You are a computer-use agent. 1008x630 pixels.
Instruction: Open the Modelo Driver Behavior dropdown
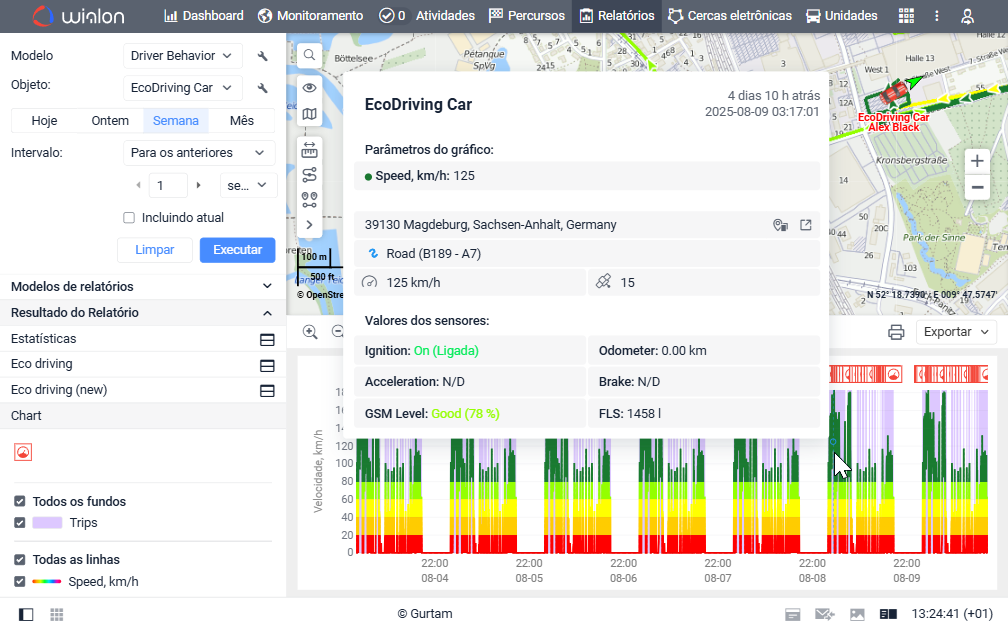[x=183, y=56]
